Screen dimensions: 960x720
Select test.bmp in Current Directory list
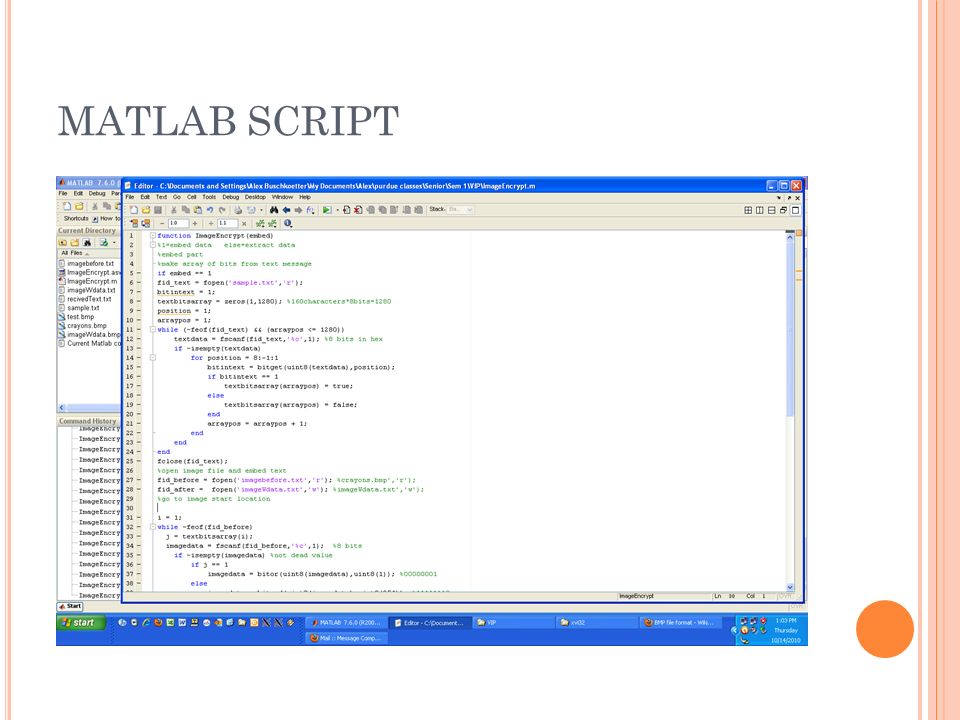pos(80,317)
